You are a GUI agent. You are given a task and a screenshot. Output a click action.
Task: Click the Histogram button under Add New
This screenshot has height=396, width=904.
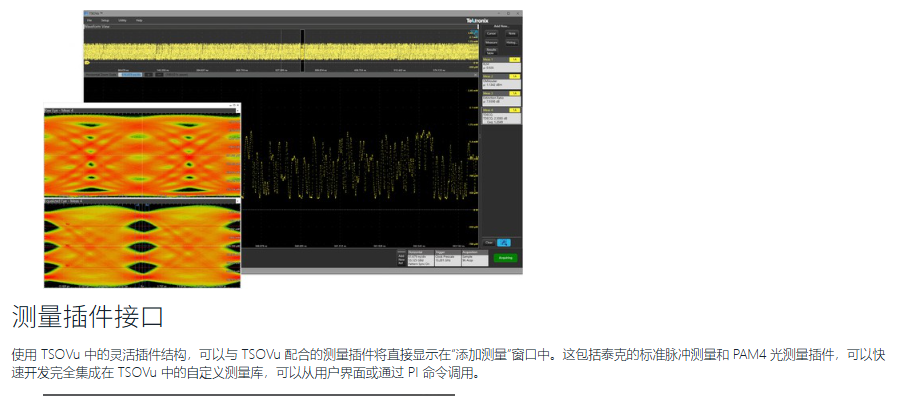coord(512,43)
